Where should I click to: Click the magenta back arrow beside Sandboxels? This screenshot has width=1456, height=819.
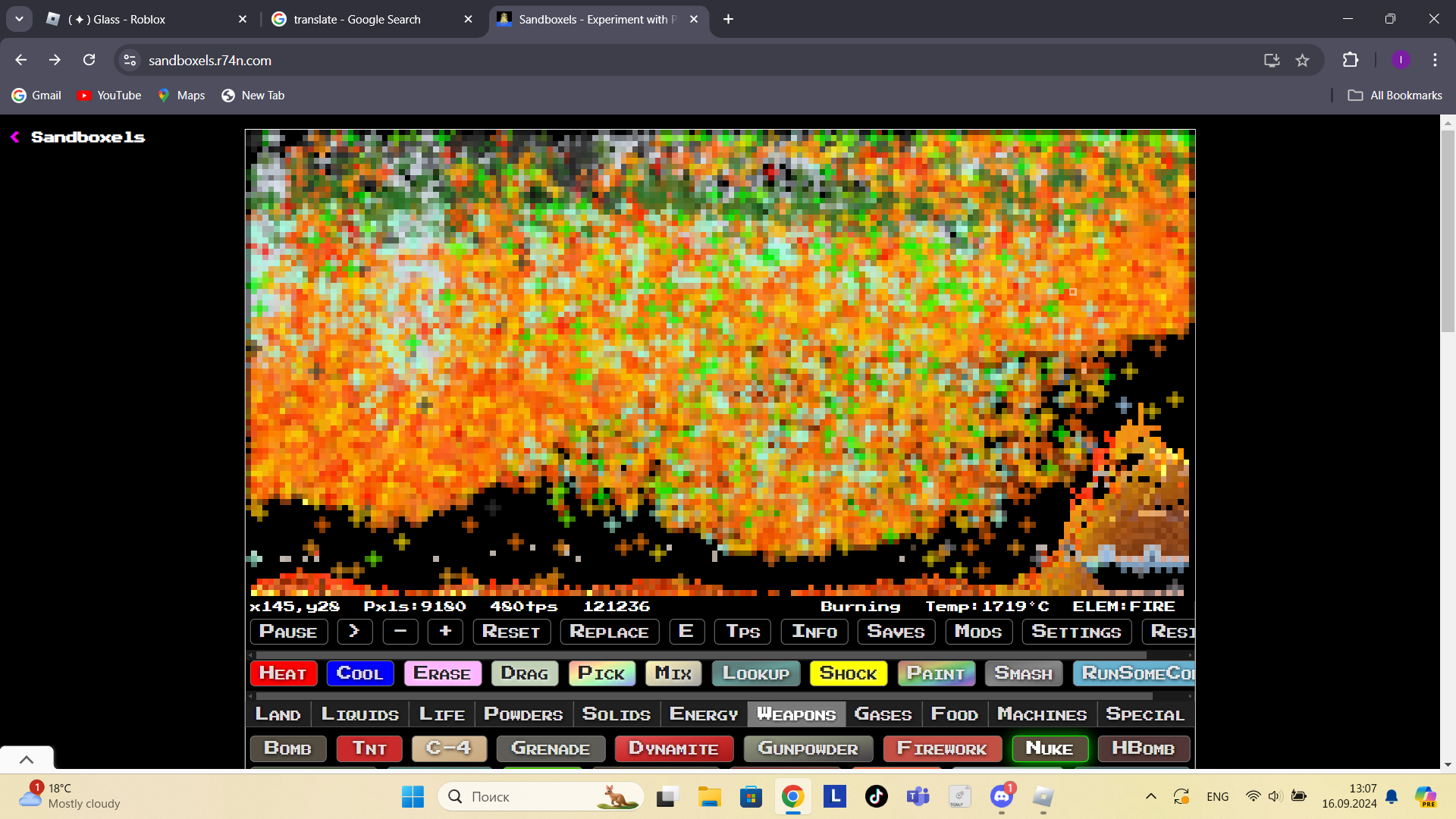15,137
